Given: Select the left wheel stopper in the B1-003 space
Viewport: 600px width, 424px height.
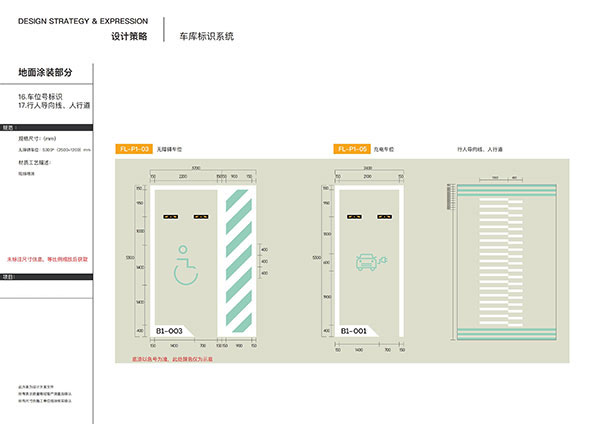Looking at the screenshot, I should coord(171,217).
